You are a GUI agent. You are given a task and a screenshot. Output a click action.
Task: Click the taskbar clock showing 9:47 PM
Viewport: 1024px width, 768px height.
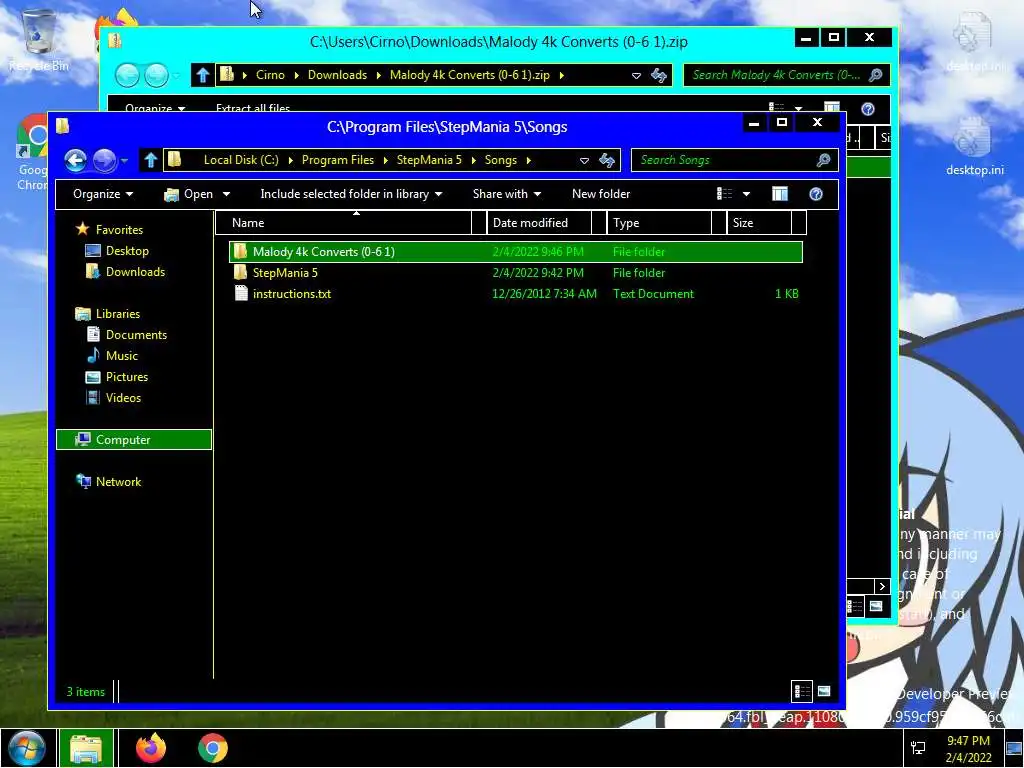(968, 748)
